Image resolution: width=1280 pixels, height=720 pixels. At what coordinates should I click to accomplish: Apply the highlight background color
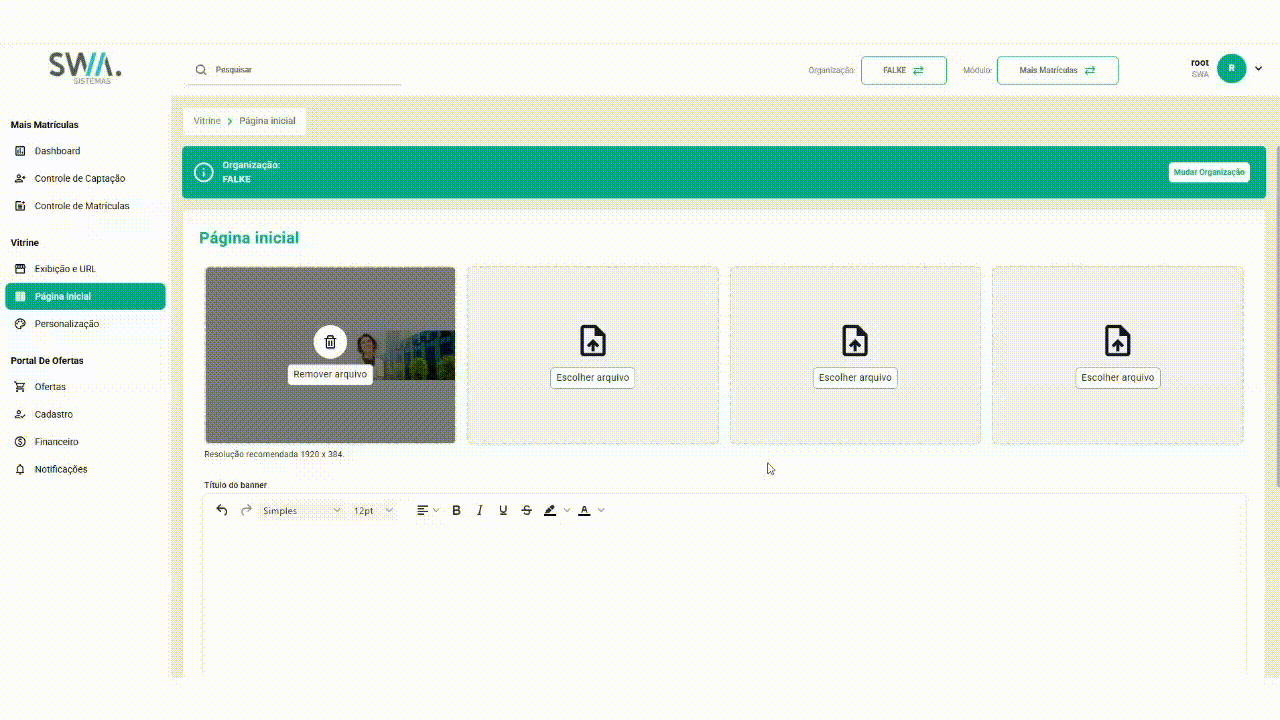pos(550,510)
